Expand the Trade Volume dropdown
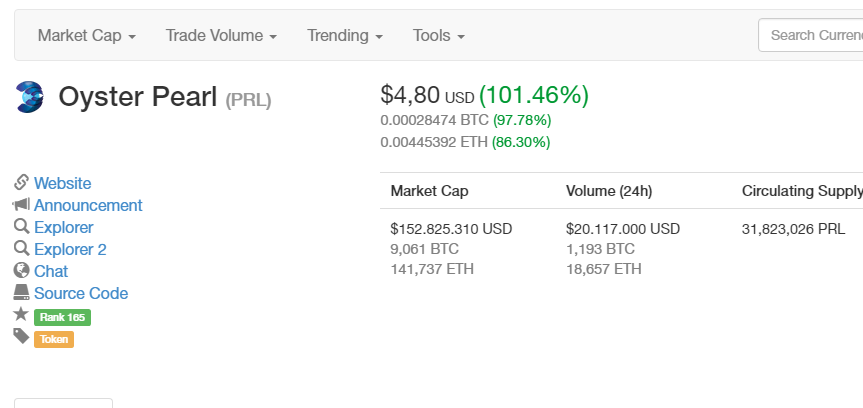 pyautogui.click(x=221, y=35)
